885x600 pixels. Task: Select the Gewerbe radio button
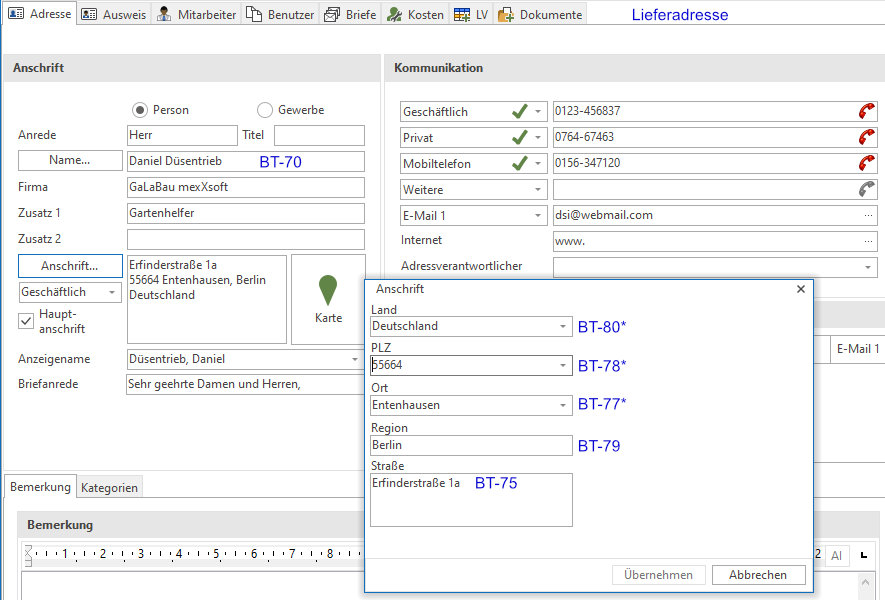[x=265, y=110]
